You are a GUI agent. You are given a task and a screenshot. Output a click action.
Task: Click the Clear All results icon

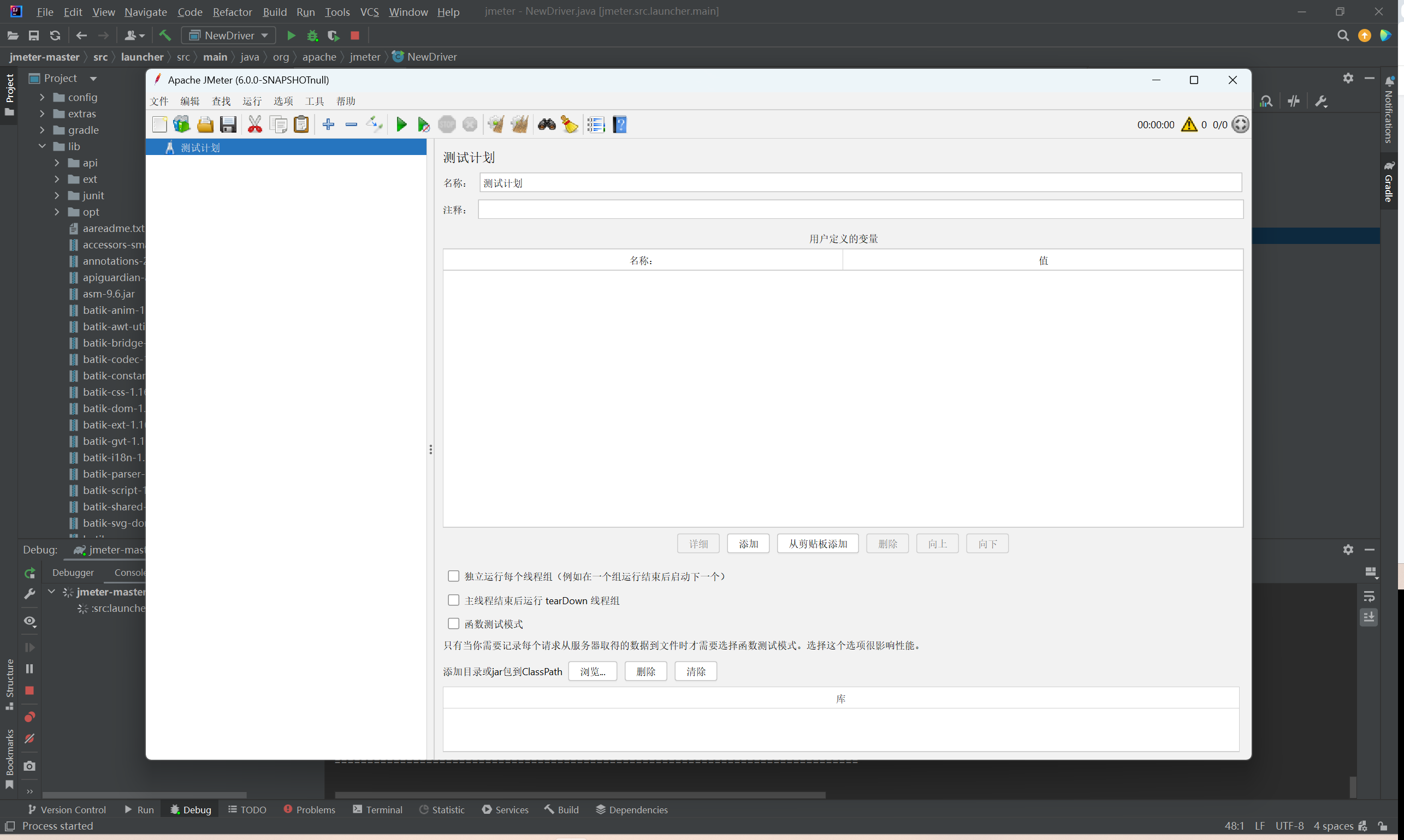571,124
